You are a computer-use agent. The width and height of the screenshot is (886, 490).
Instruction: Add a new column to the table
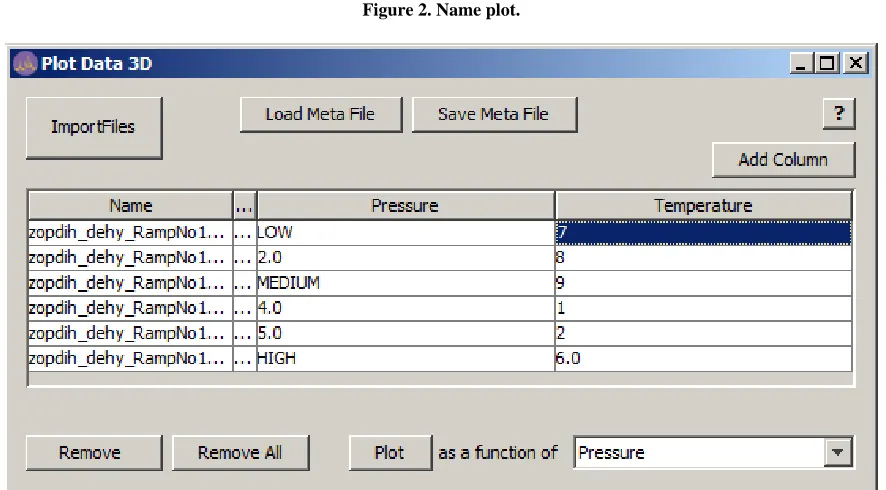(783, 160)
